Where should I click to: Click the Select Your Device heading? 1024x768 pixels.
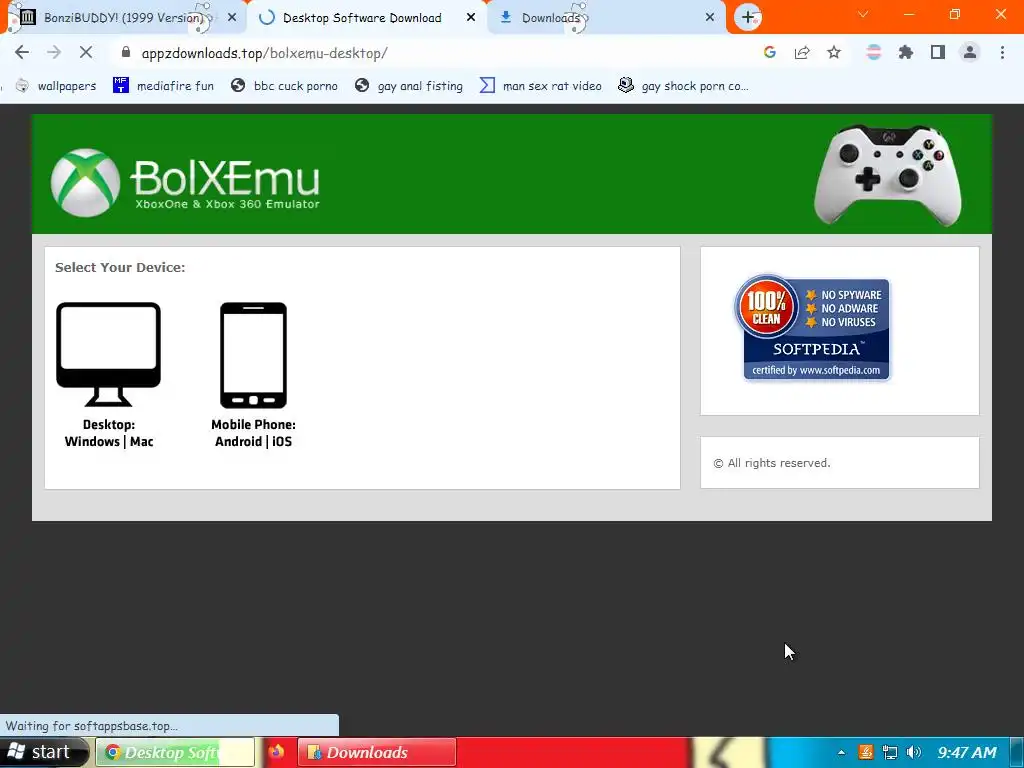[120, 267]
